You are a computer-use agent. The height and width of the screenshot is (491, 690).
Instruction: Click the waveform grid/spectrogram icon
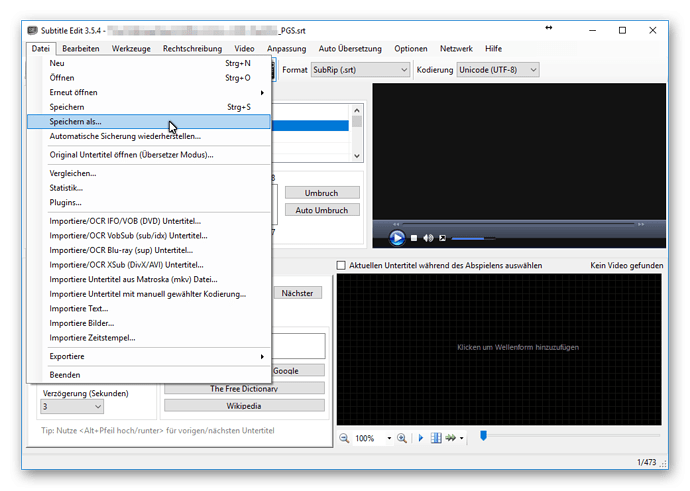(436, 438)
